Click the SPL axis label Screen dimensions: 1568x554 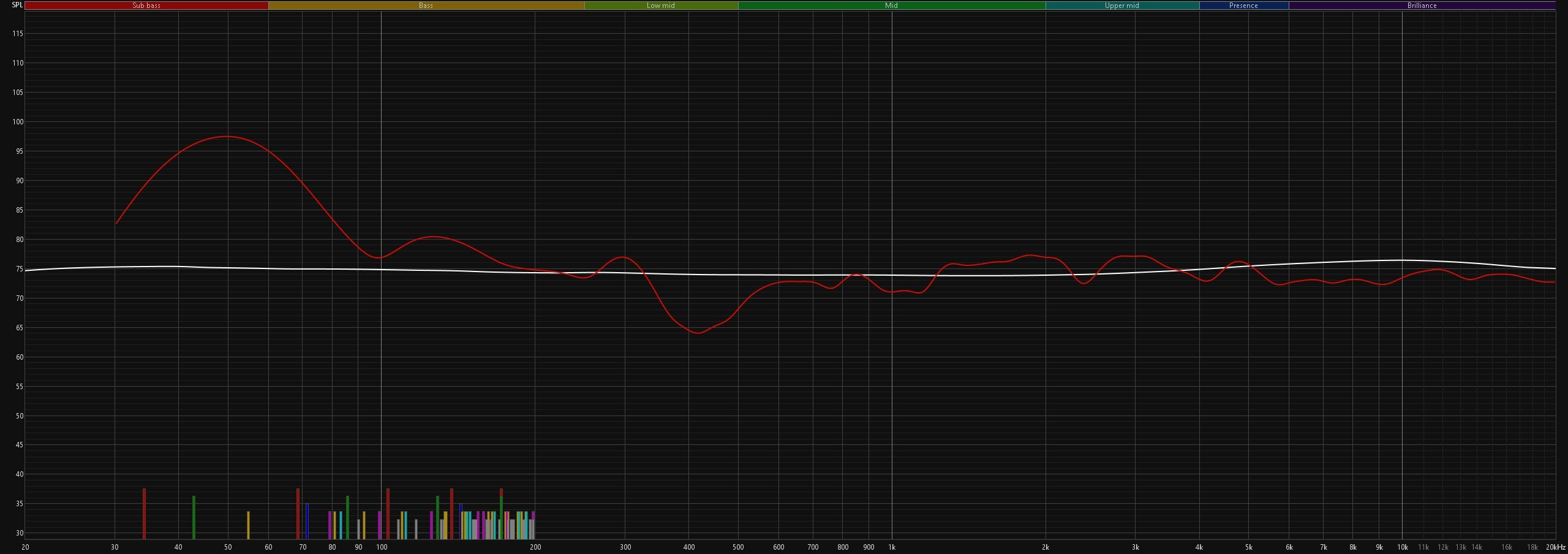[x=17, y=5]
